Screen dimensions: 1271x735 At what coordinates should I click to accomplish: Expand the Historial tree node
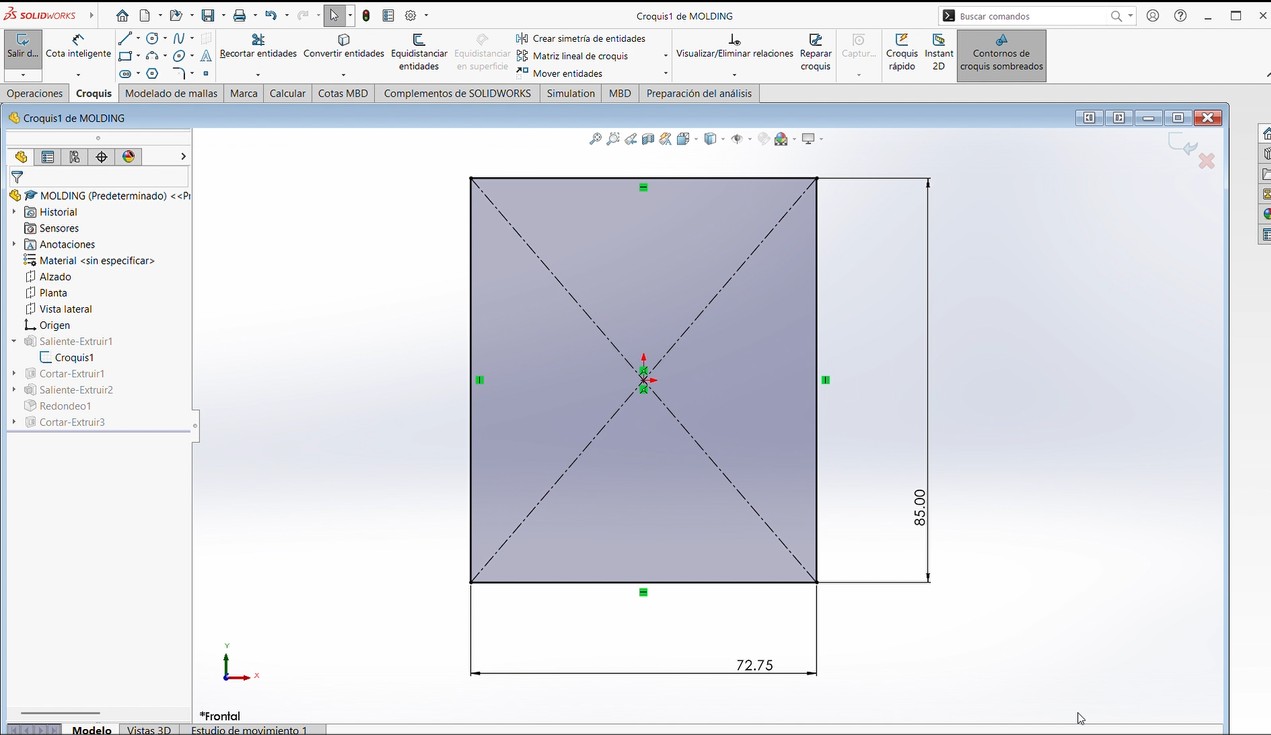(x=14, y=212)
